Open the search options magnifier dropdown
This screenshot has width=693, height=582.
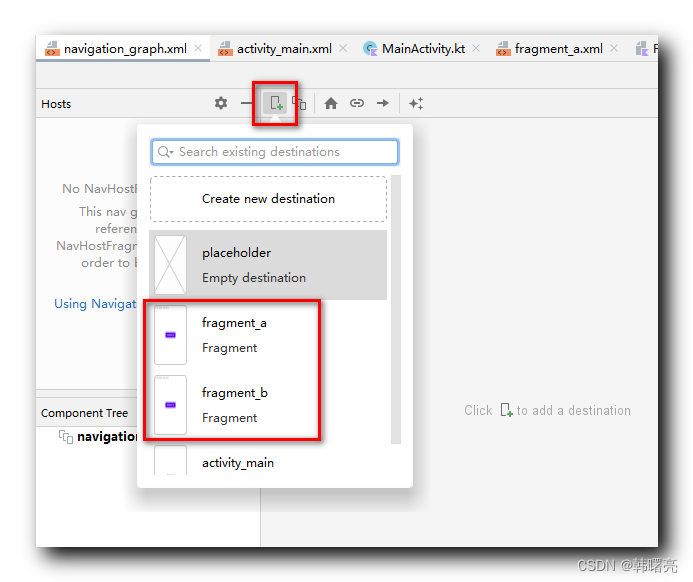coord(165,152)
